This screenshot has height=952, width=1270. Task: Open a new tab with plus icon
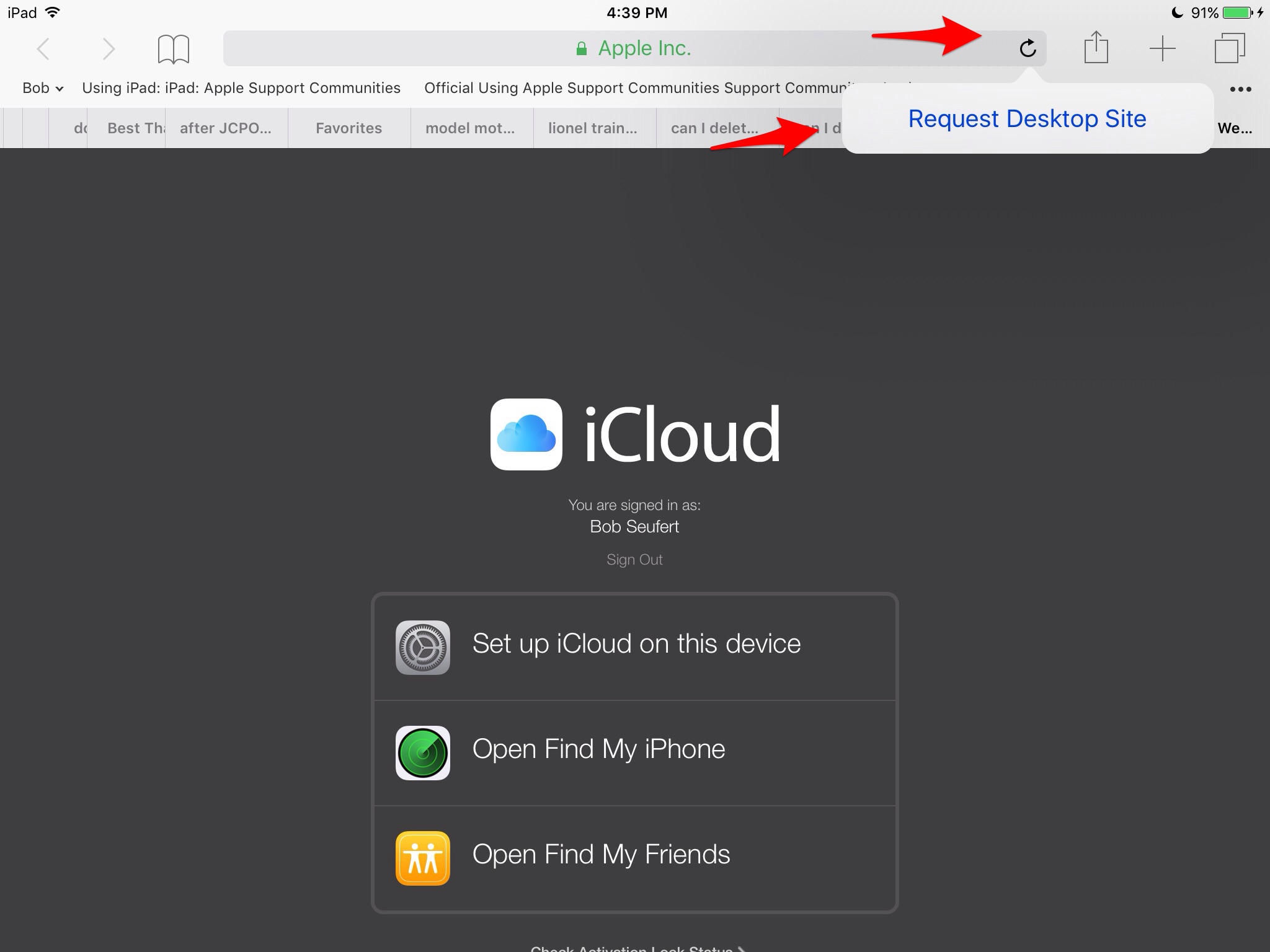(x=1162, y=48)
